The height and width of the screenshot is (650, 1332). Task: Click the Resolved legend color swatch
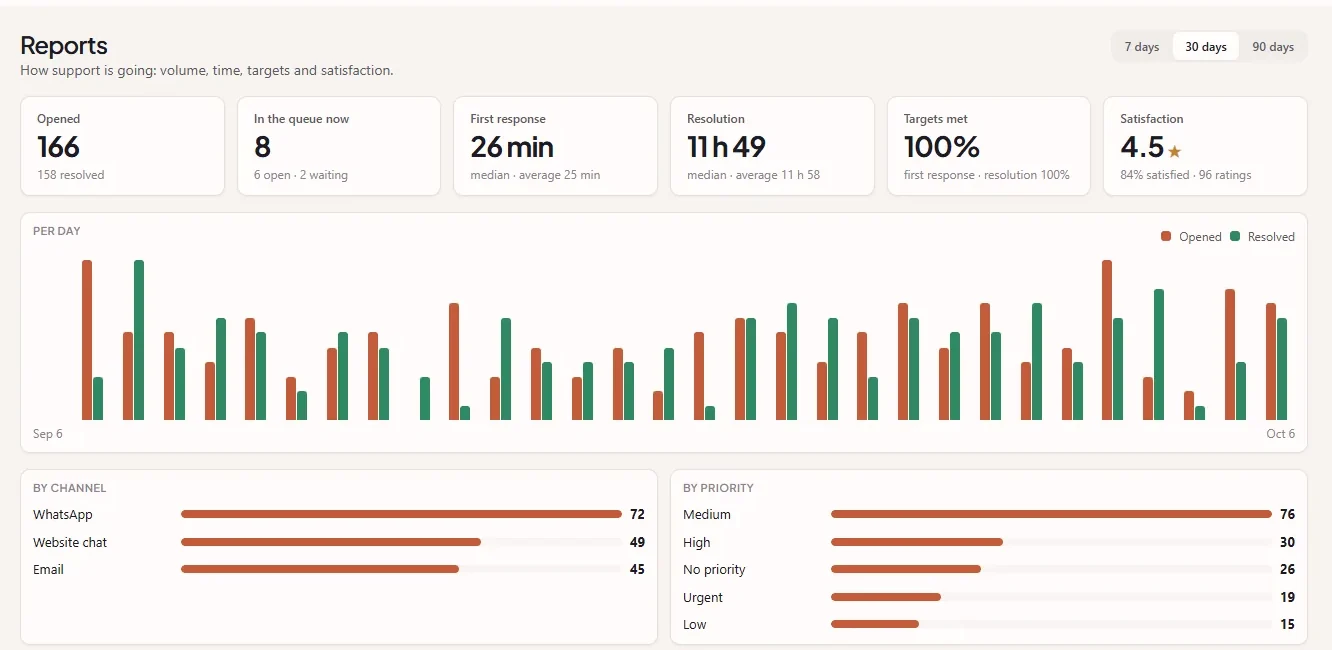(x=1235, y=237)
